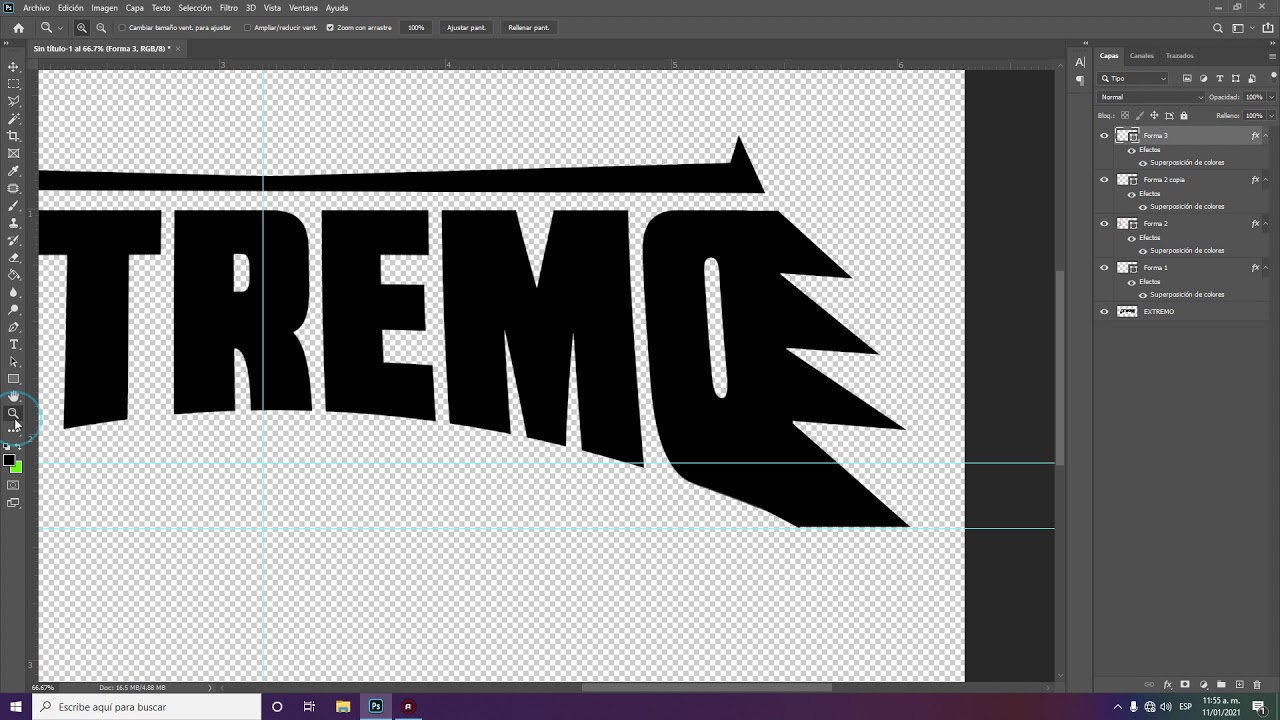The image size is (1280, 720).
Task: Select the Magic Wand tool
Action: pyautogui.click(x=13, y=118)
